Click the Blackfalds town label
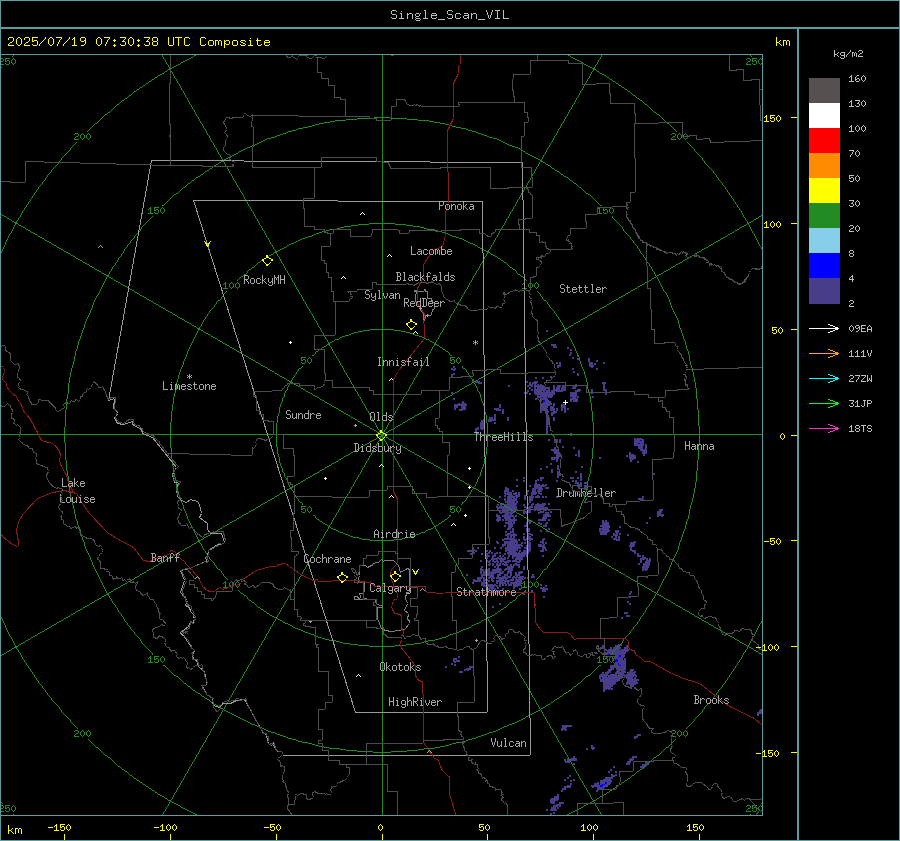900x841 pixels. [425, 277]
